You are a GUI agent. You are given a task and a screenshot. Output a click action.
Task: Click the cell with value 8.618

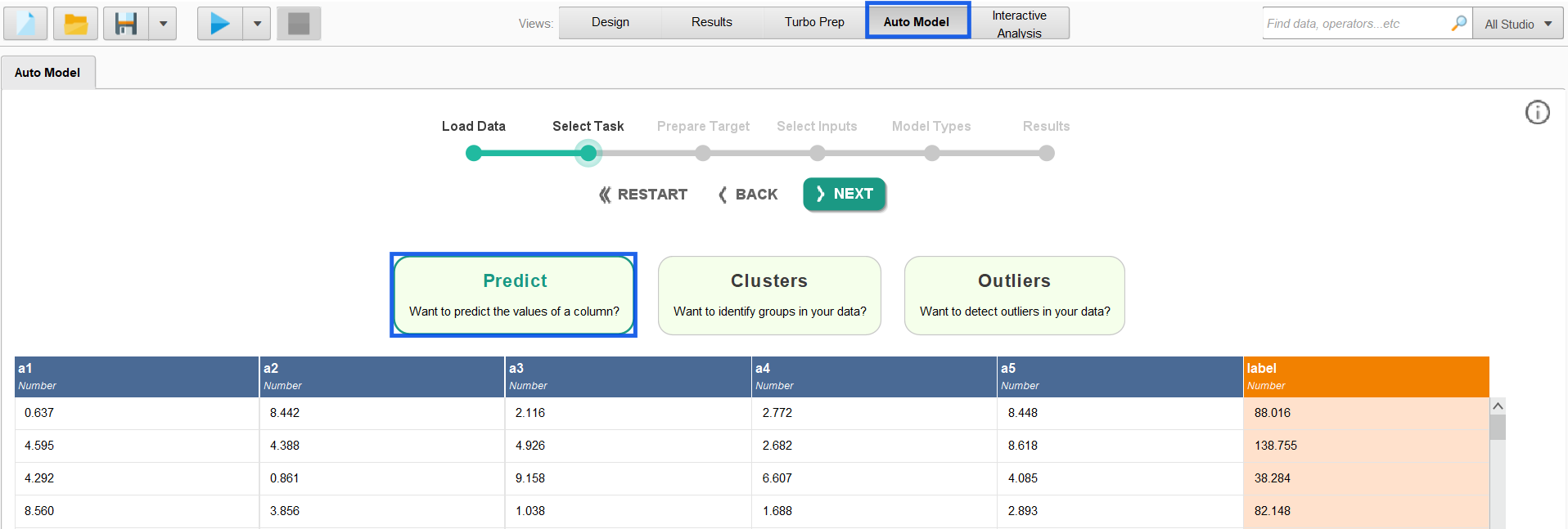tap(1120, 446)
